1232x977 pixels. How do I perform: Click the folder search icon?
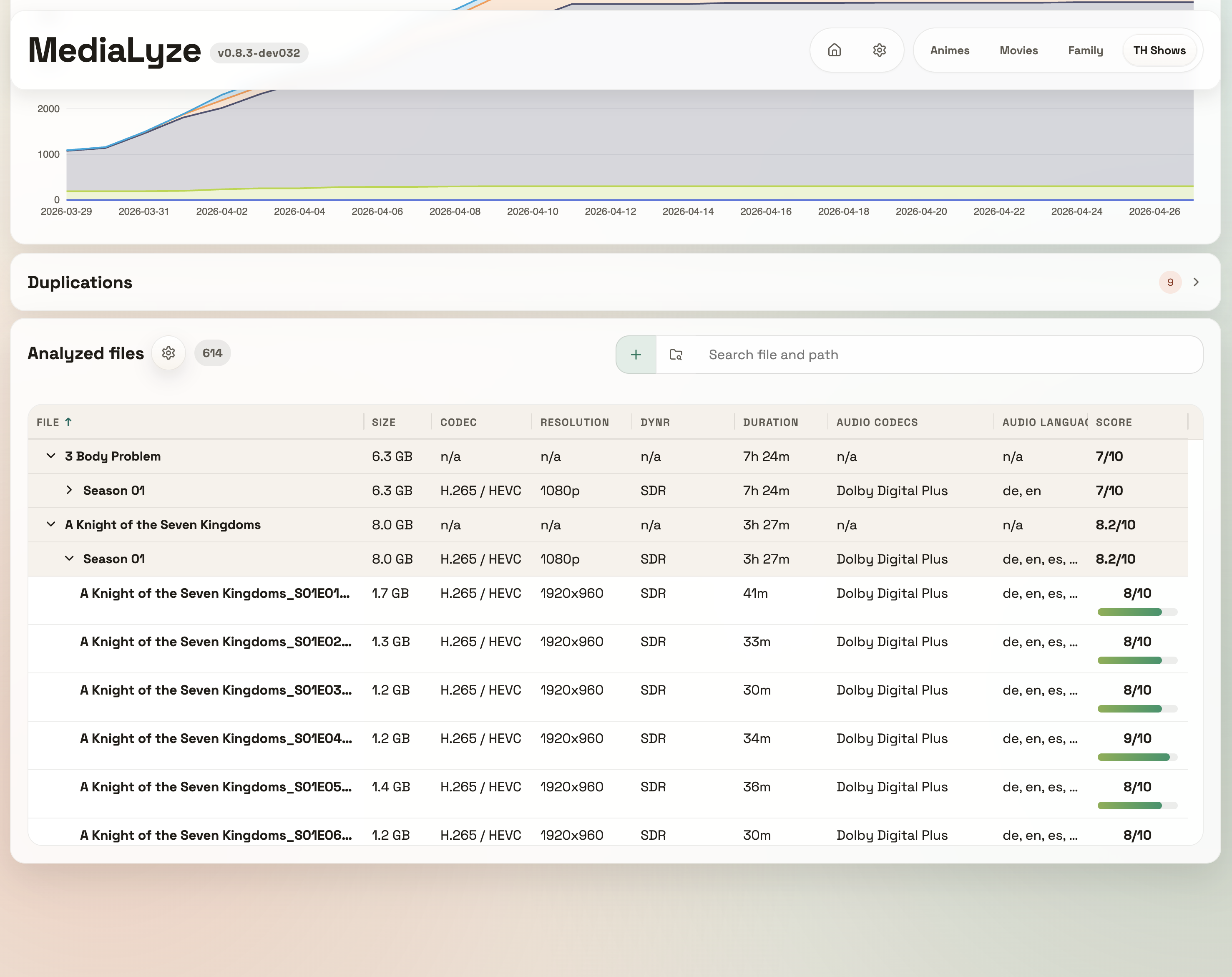click(x=676, y=355)
